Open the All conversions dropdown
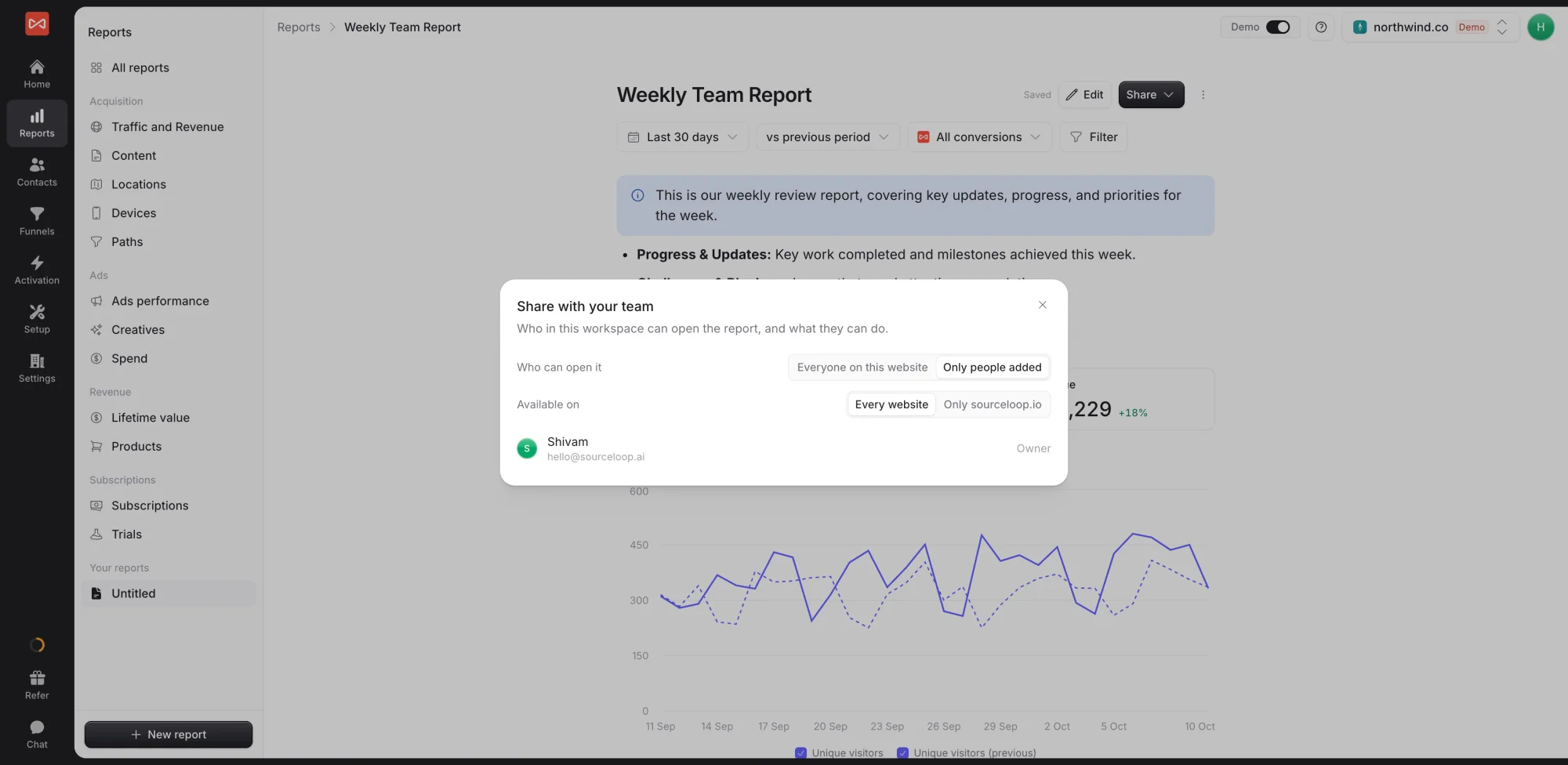The image size is (1568, 765). (979, 137)
